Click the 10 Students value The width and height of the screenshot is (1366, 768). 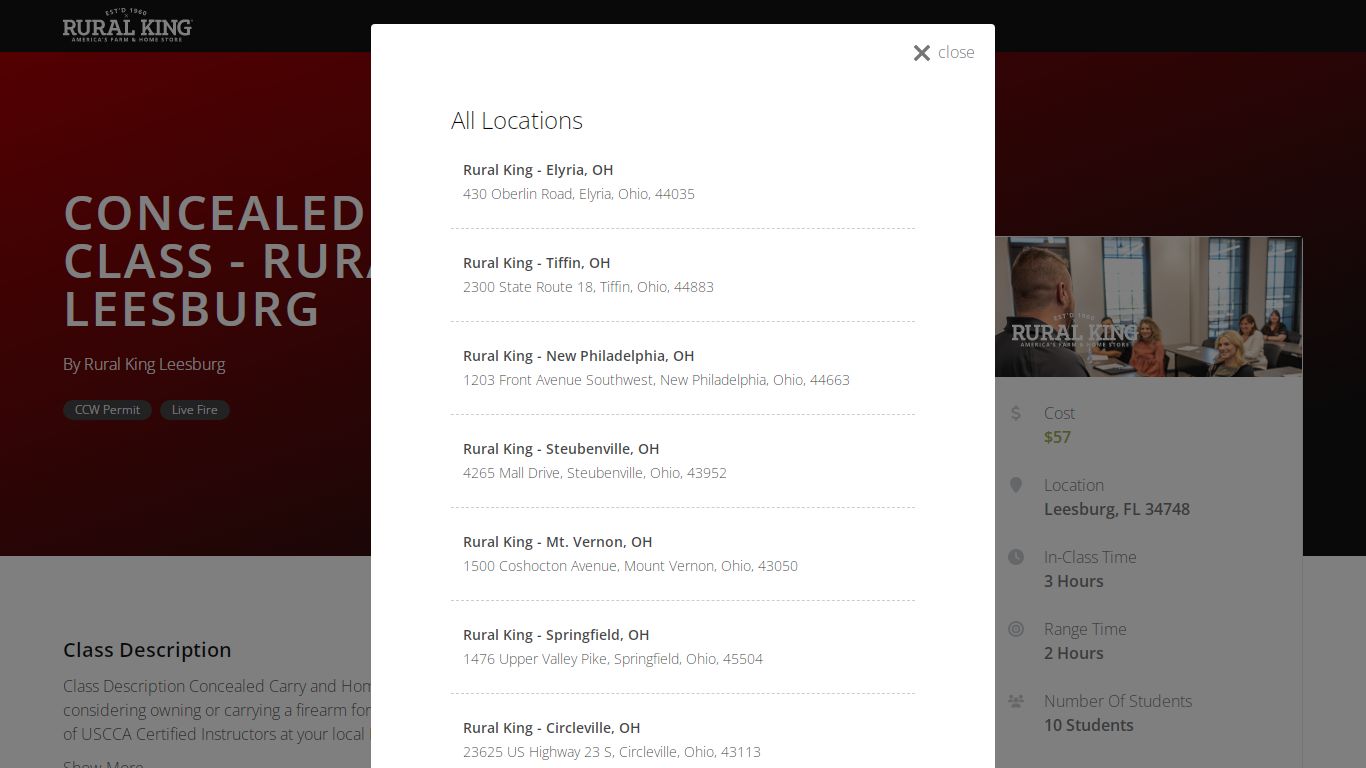[x=1089, y=725]
